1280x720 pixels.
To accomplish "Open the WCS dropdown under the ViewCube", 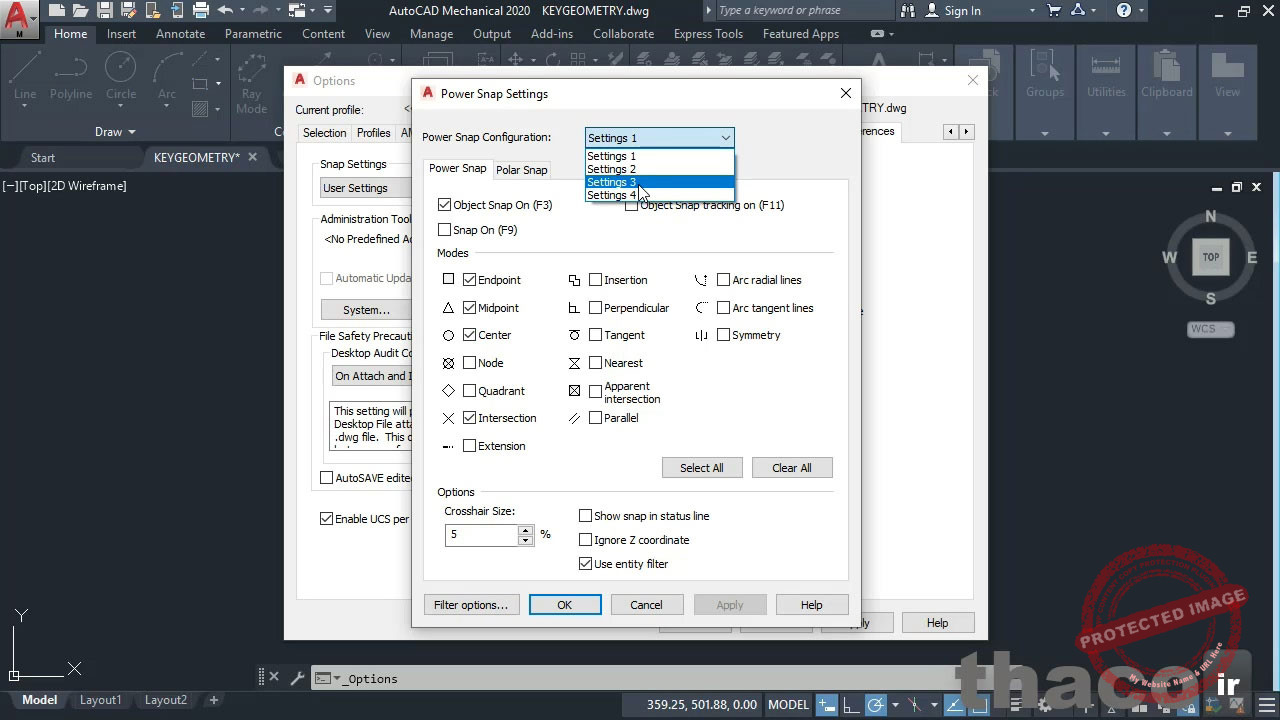I will pos(1211,329).
